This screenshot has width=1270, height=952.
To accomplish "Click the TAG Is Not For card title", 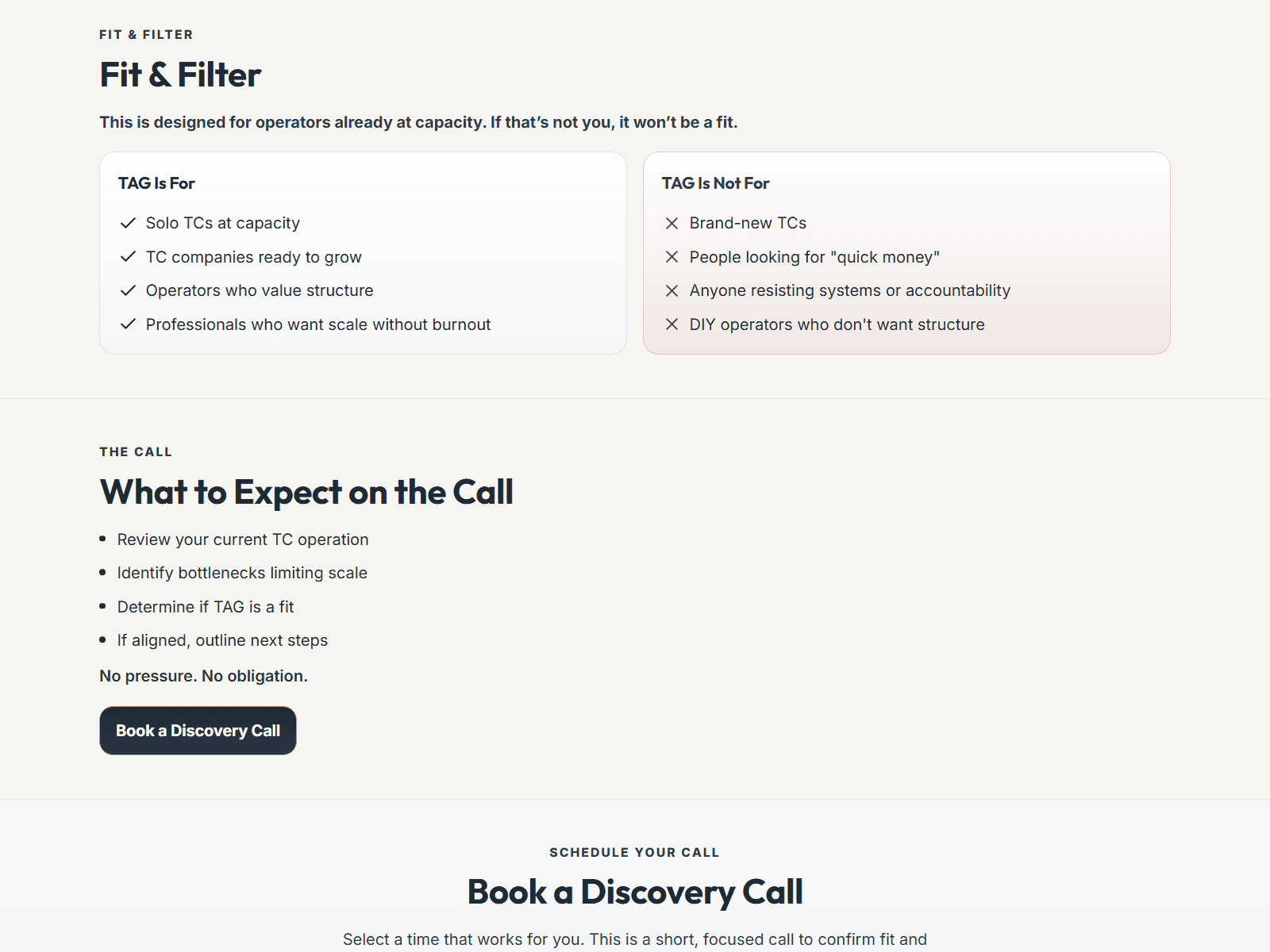I will click(x=715, y=183).
